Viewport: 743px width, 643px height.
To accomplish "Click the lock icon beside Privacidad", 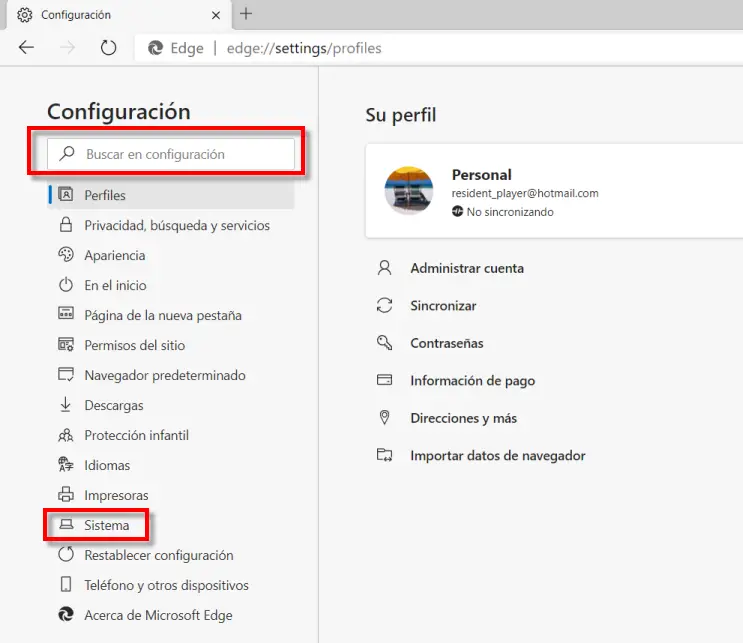I will (x=66, y=225).
